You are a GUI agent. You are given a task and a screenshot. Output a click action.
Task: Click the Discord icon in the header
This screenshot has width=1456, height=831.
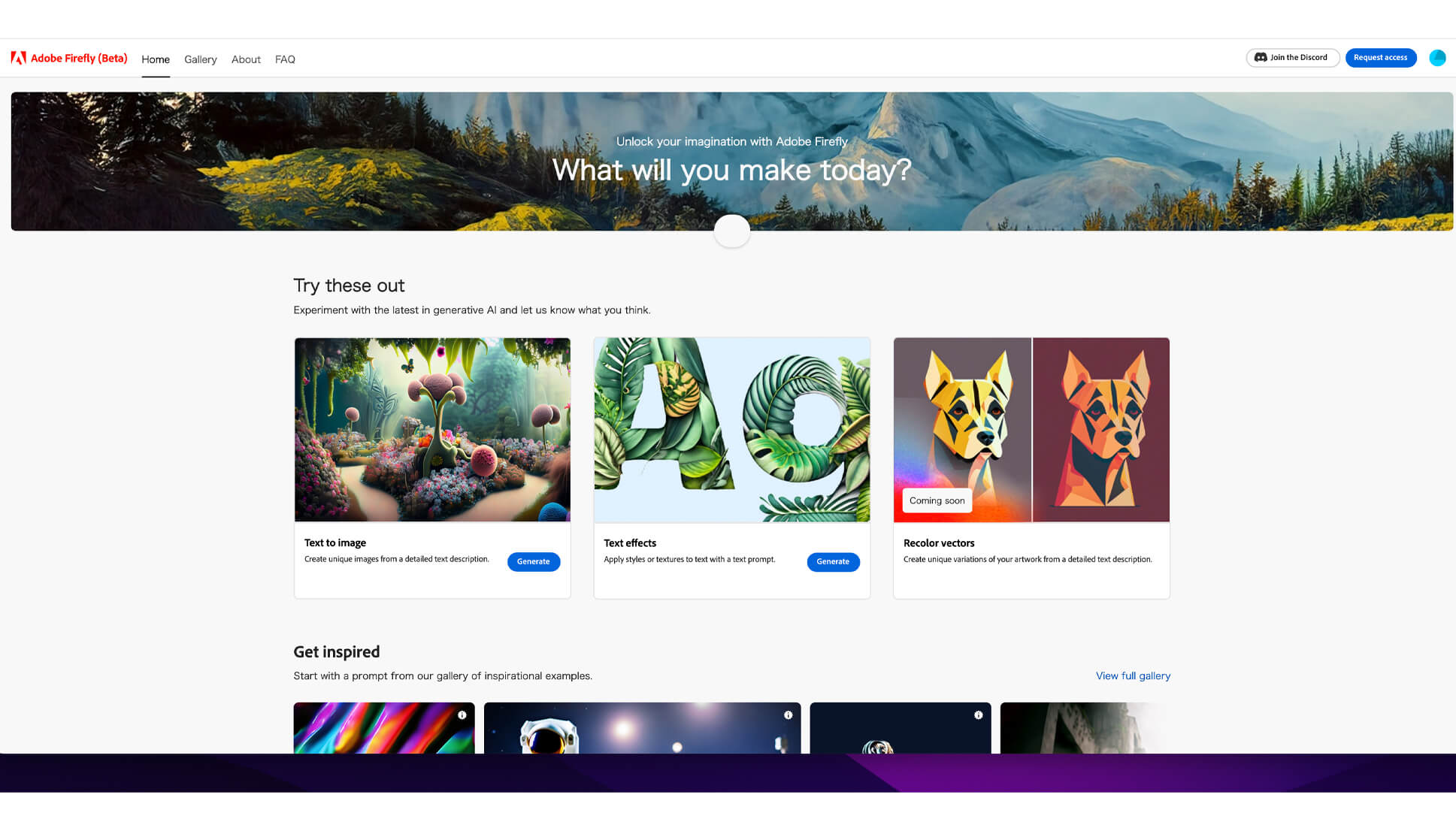pyautogui.click(x=1260, y=57)
